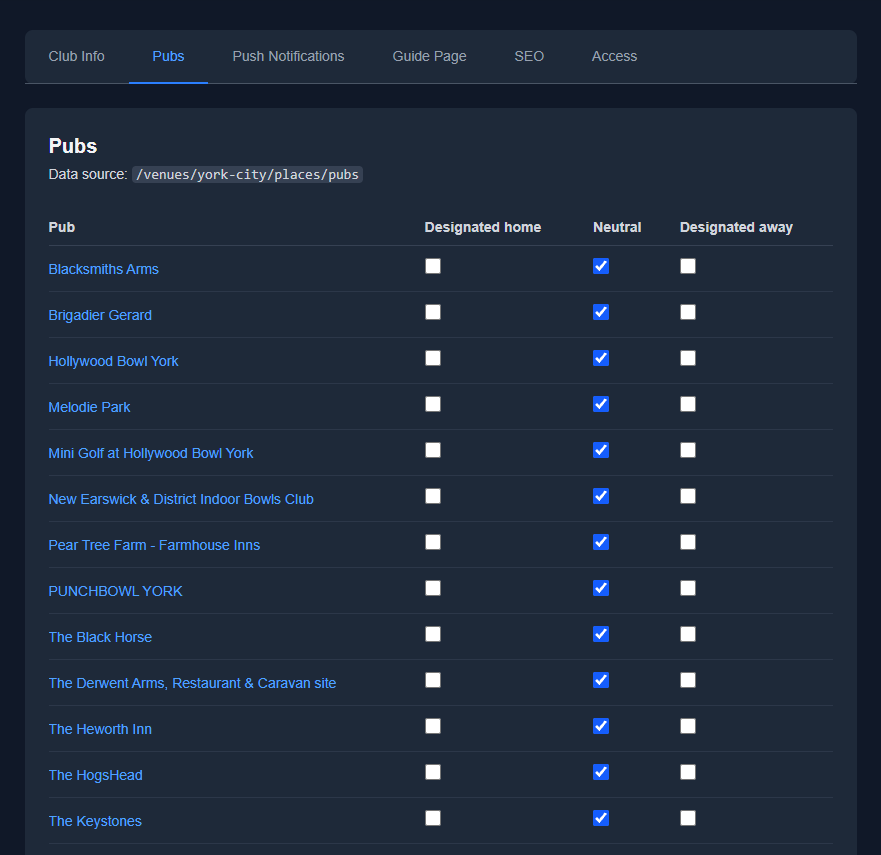Click the Hollywood Bowl York link
This screenshot has height=855, width=881.
113,361
